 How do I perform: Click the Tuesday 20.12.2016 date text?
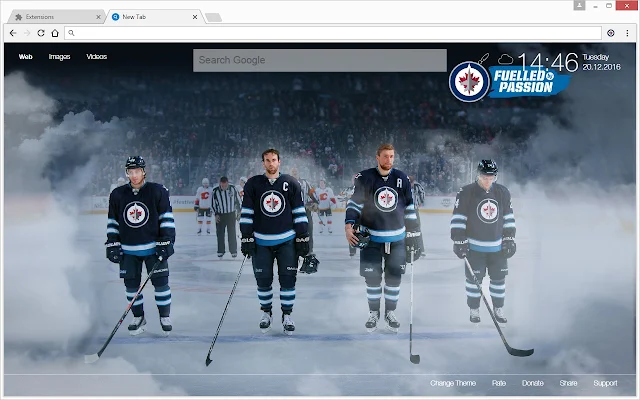coord(601,62)
